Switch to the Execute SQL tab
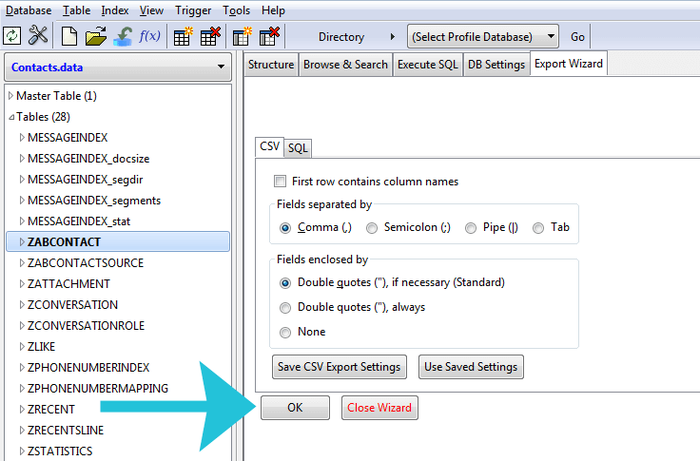This screenshot has width=700, height=461. tap(428, 65)
